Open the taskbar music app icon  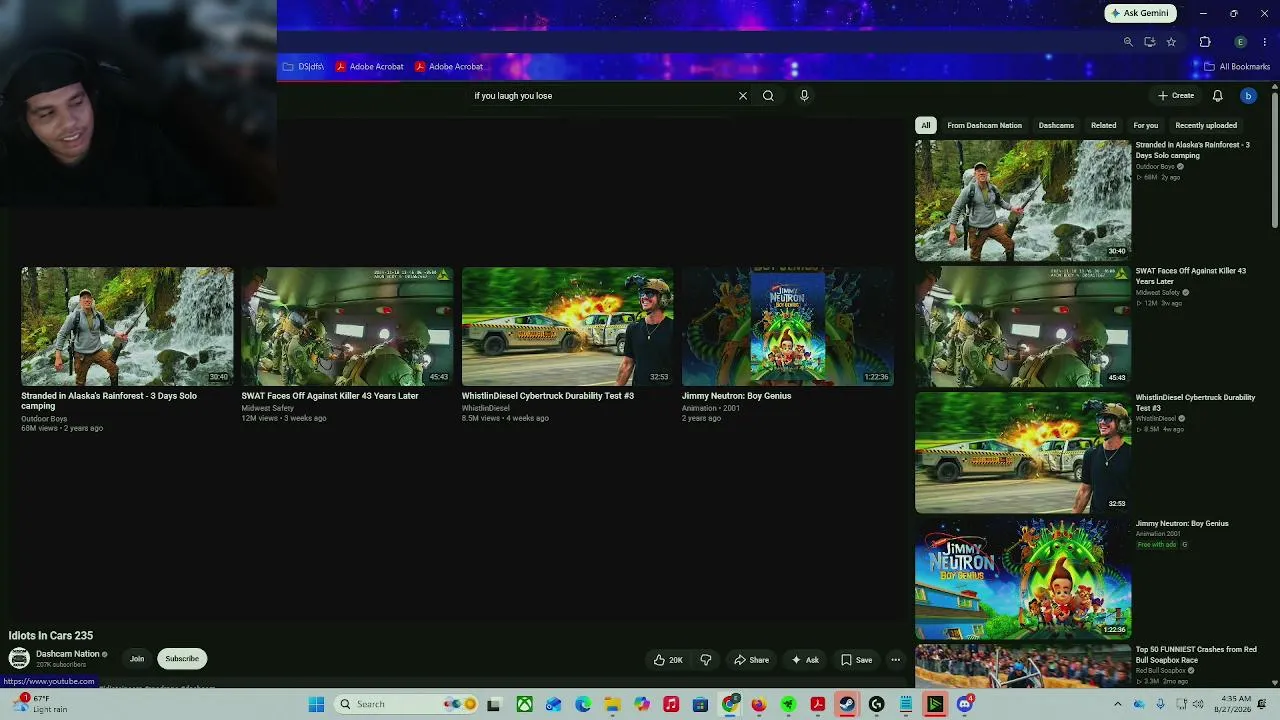[671, 705]
